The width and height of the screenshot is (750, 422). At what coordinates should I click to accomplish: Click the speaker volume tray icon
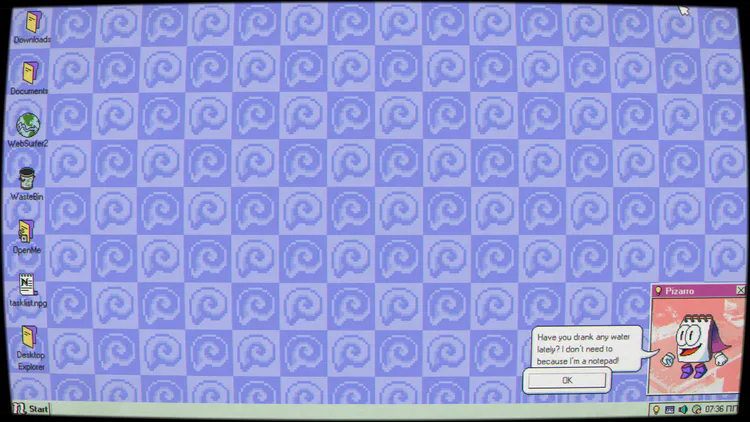[683, 410]
